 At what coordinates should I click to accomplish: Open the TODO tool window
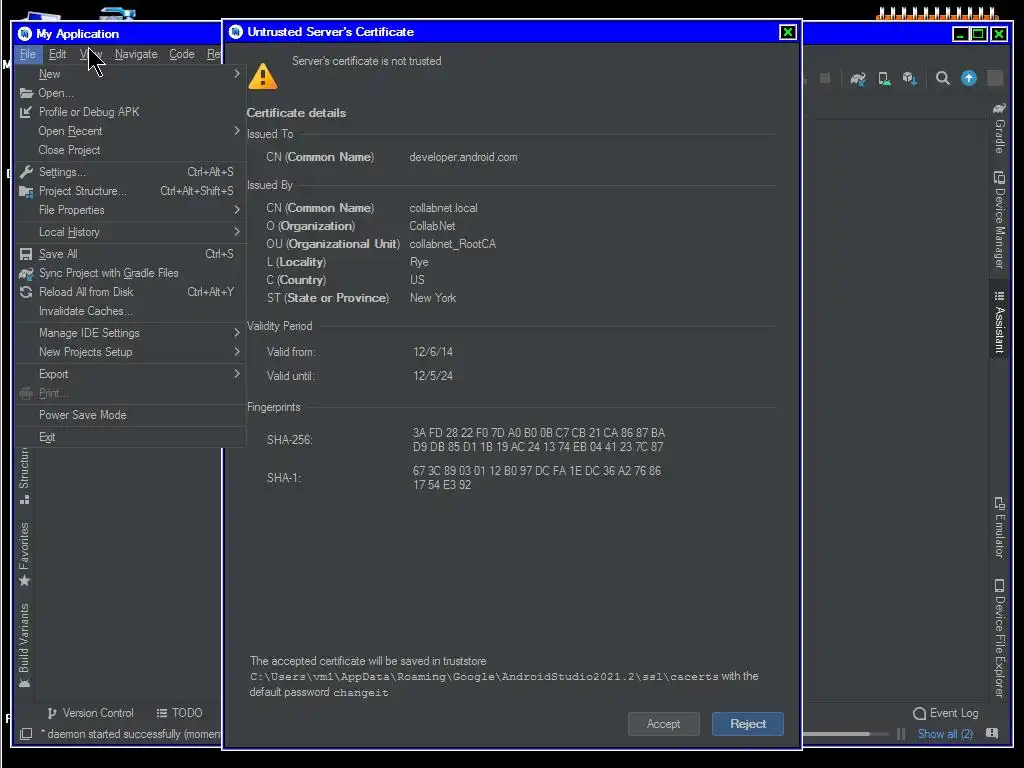(x=180, y=713)
